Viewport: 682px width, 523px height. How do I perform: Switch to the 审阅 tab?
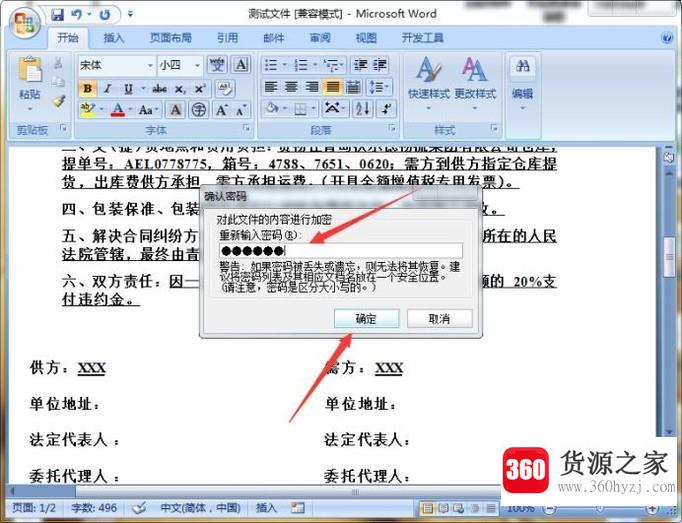point(320,38)
